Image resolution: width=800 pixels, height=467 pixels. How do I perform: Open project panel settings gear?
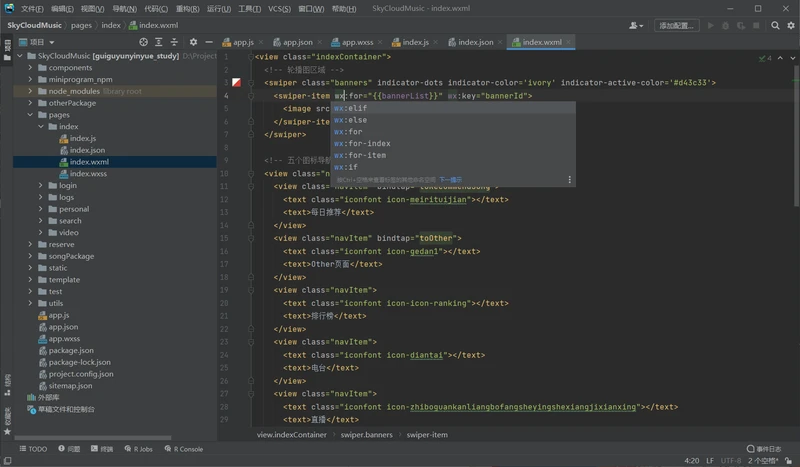(193, 42)
